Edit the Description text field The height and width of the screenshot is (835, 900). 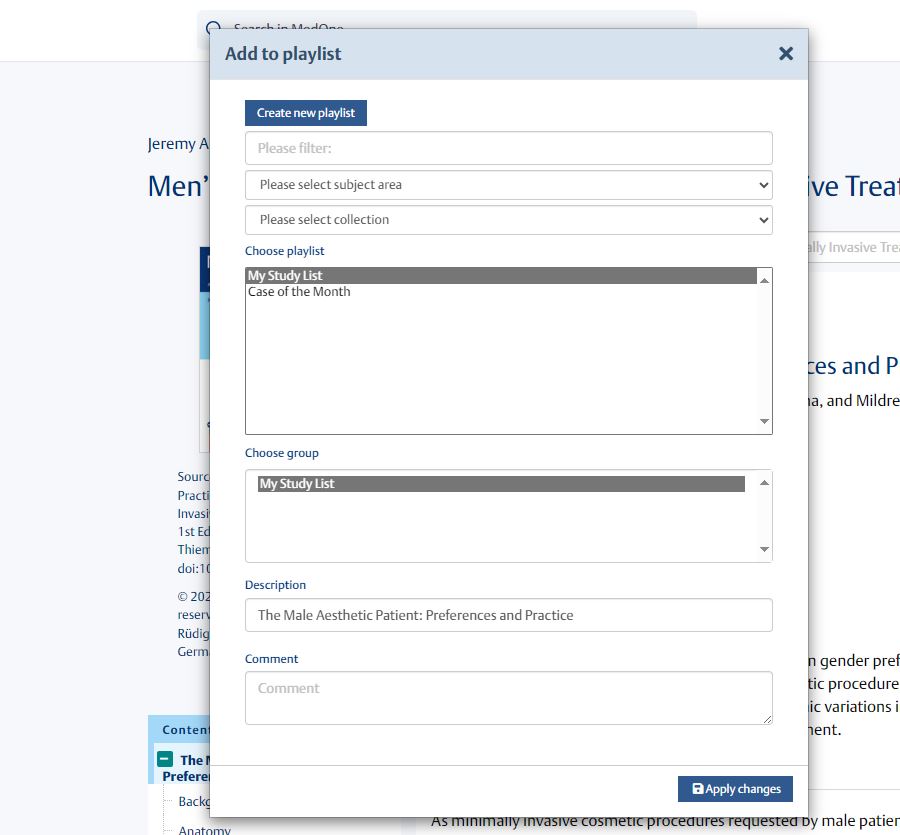(x=508, y=615)
